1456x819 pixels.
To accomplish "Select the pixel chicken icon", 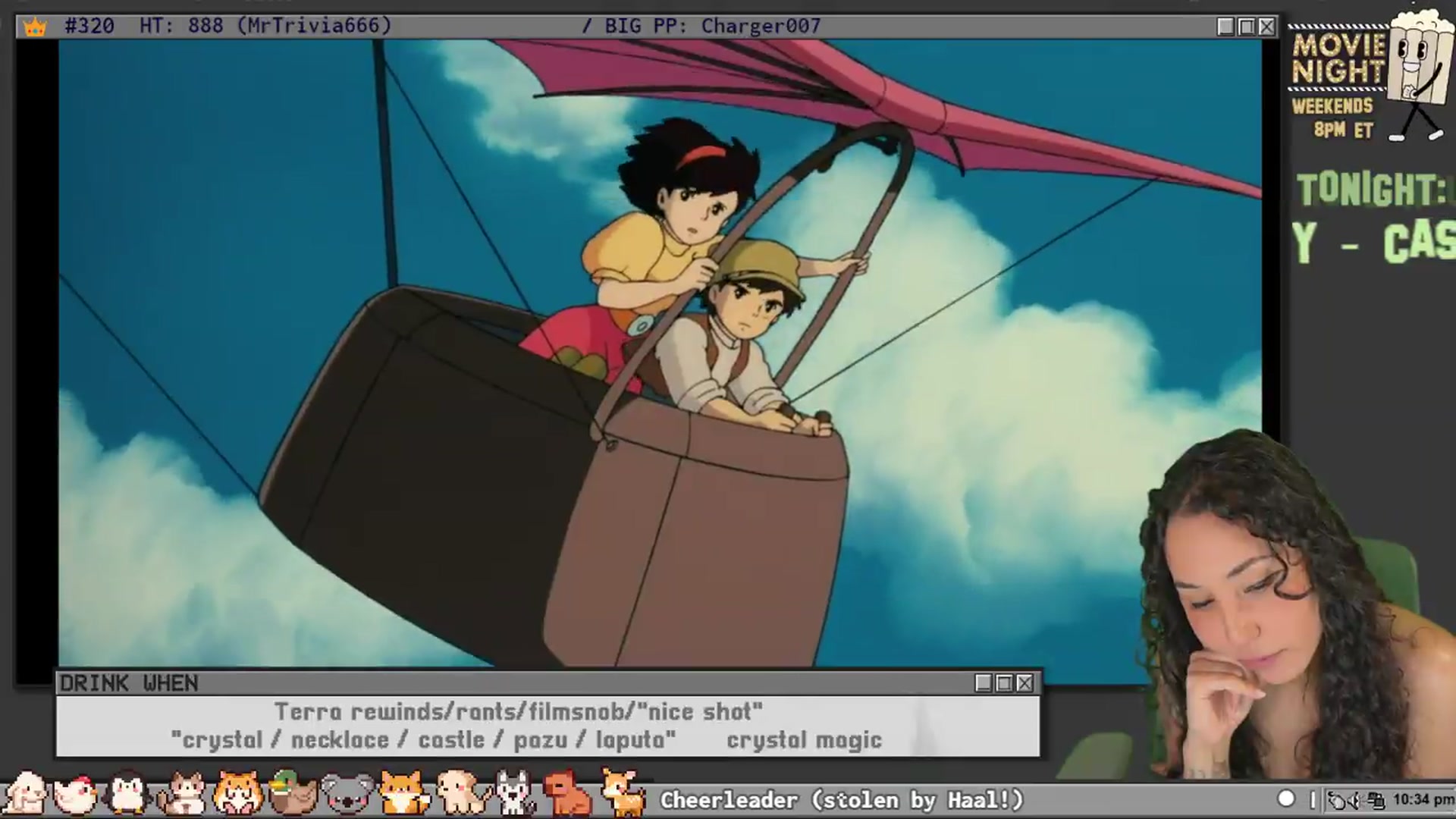I will (75, 794).
